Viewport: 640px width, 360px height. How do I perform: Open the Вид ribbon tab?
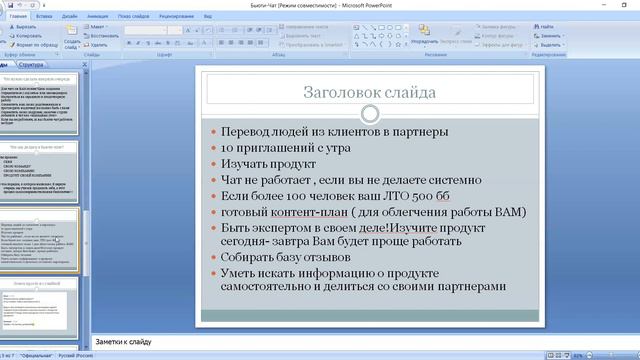tap(207, 16)
